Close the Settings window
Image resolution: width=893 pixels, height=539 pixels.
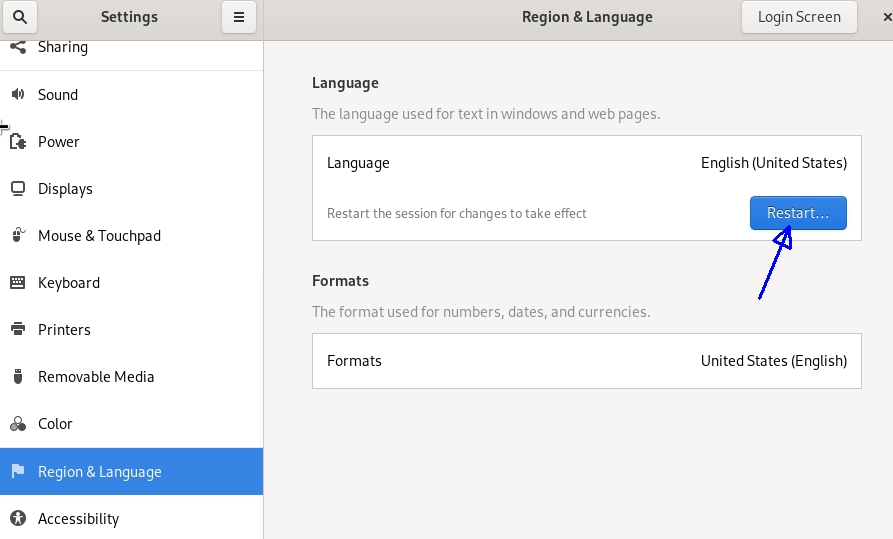click(x=886, y=17)
